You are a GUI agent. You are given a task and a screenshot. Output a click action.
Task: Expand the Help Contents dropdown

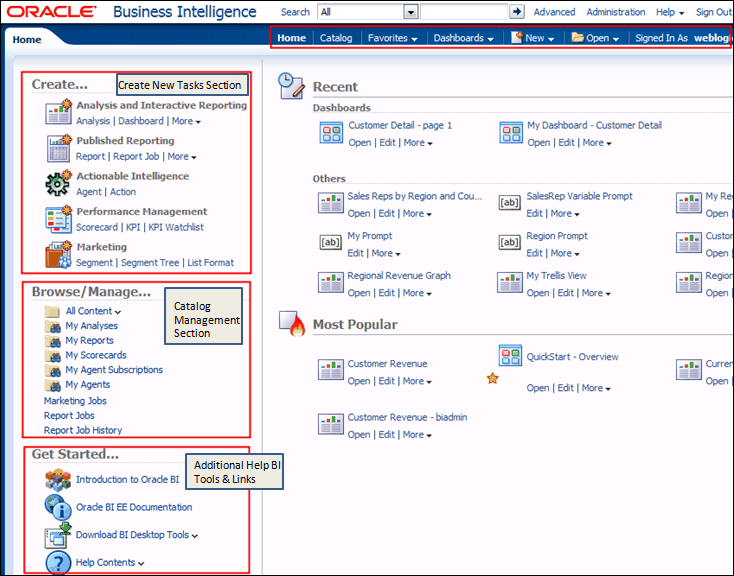[110, 562]
